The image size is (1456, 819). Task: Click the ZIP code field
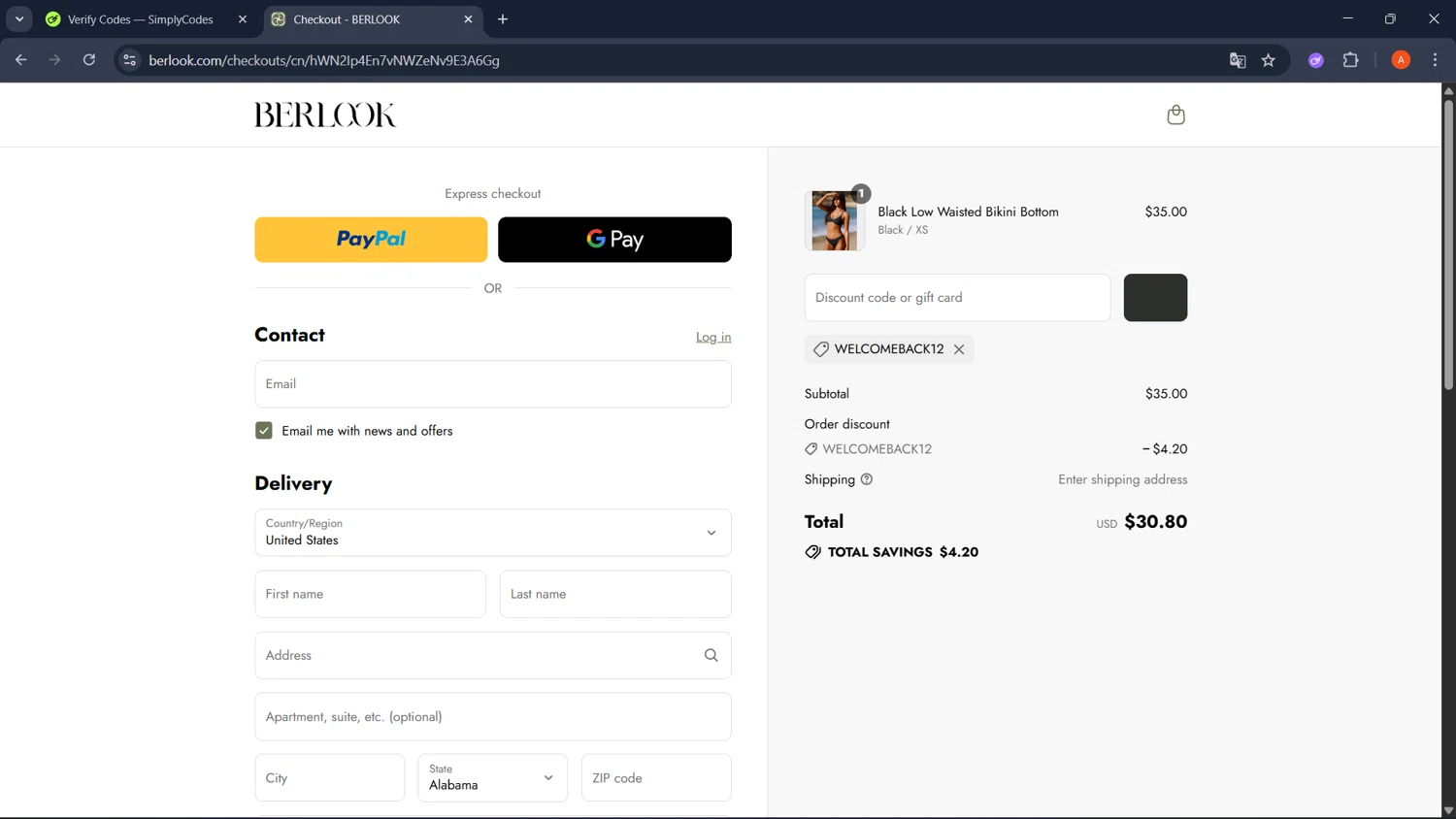click(656, 778)
